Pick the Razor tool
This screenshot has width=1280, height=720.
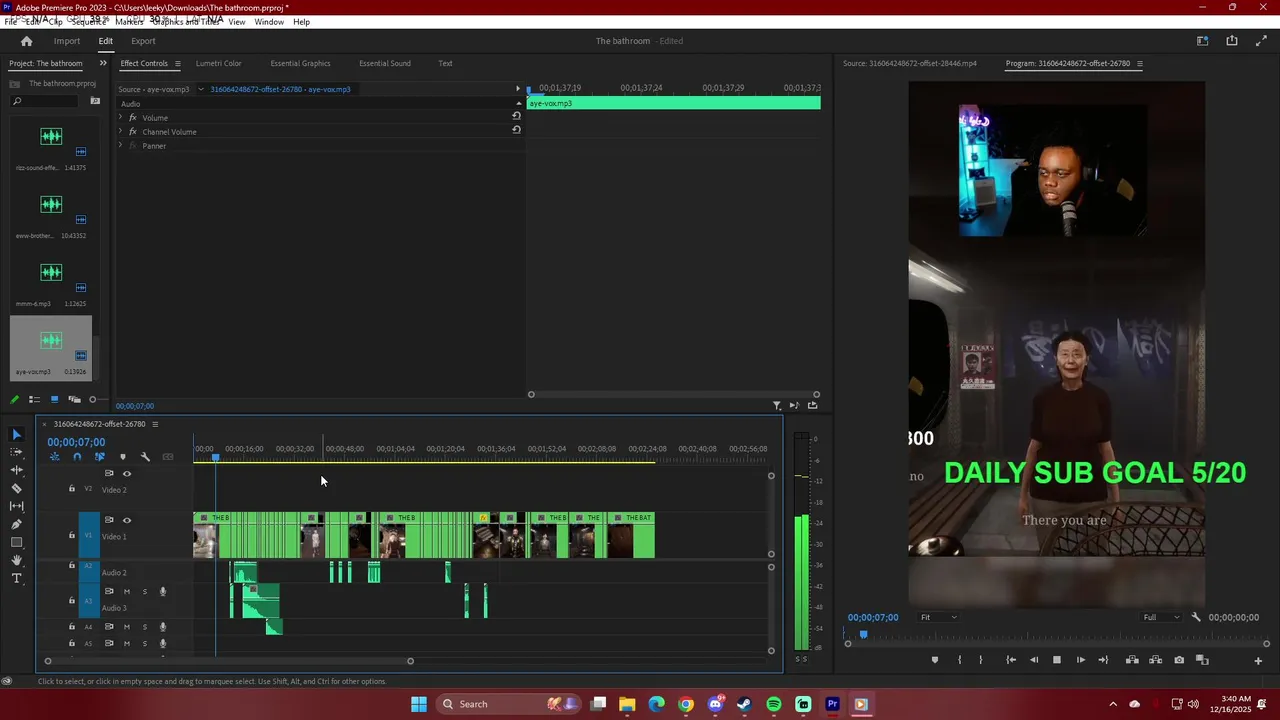pos(16,488)
